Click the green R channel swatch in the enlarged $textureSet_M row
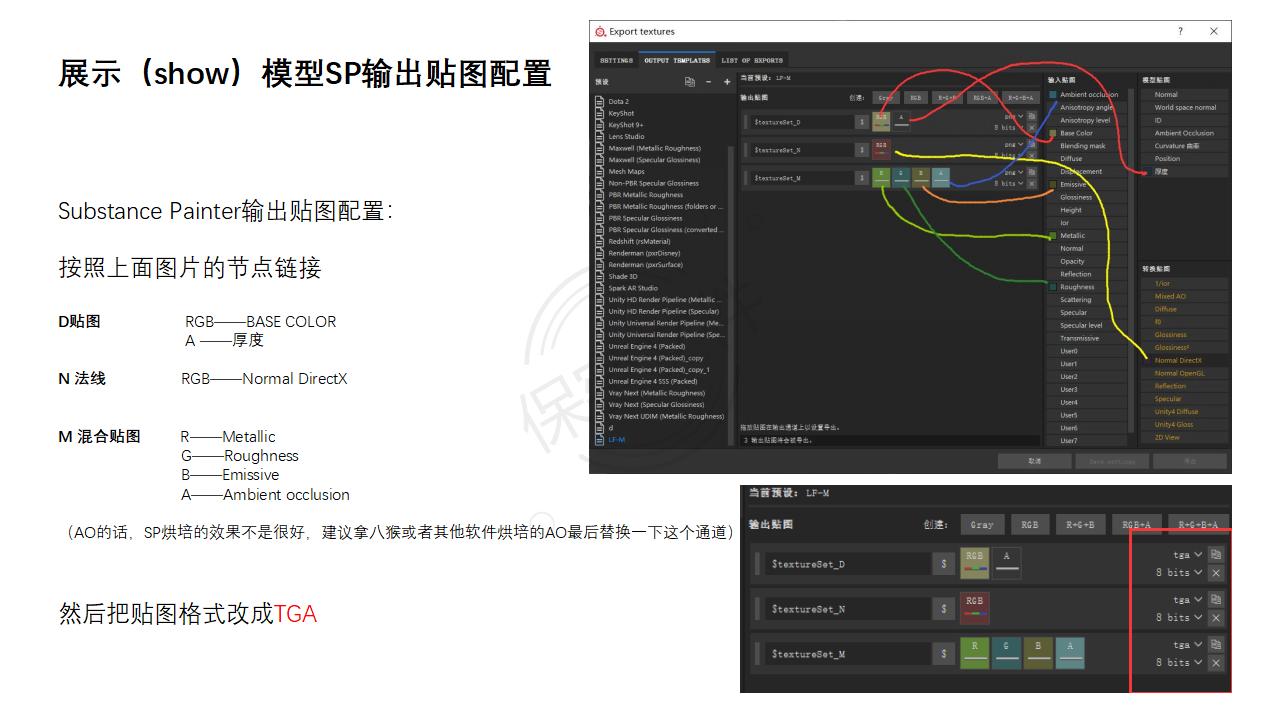The width and height of the screenshot is (1280, 720). [974, 652]
